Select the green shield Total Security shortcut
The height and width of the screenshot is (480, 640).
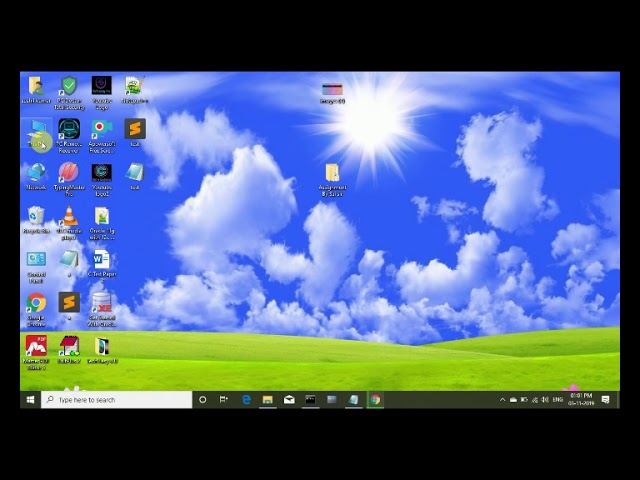click(x=69, y=93)
